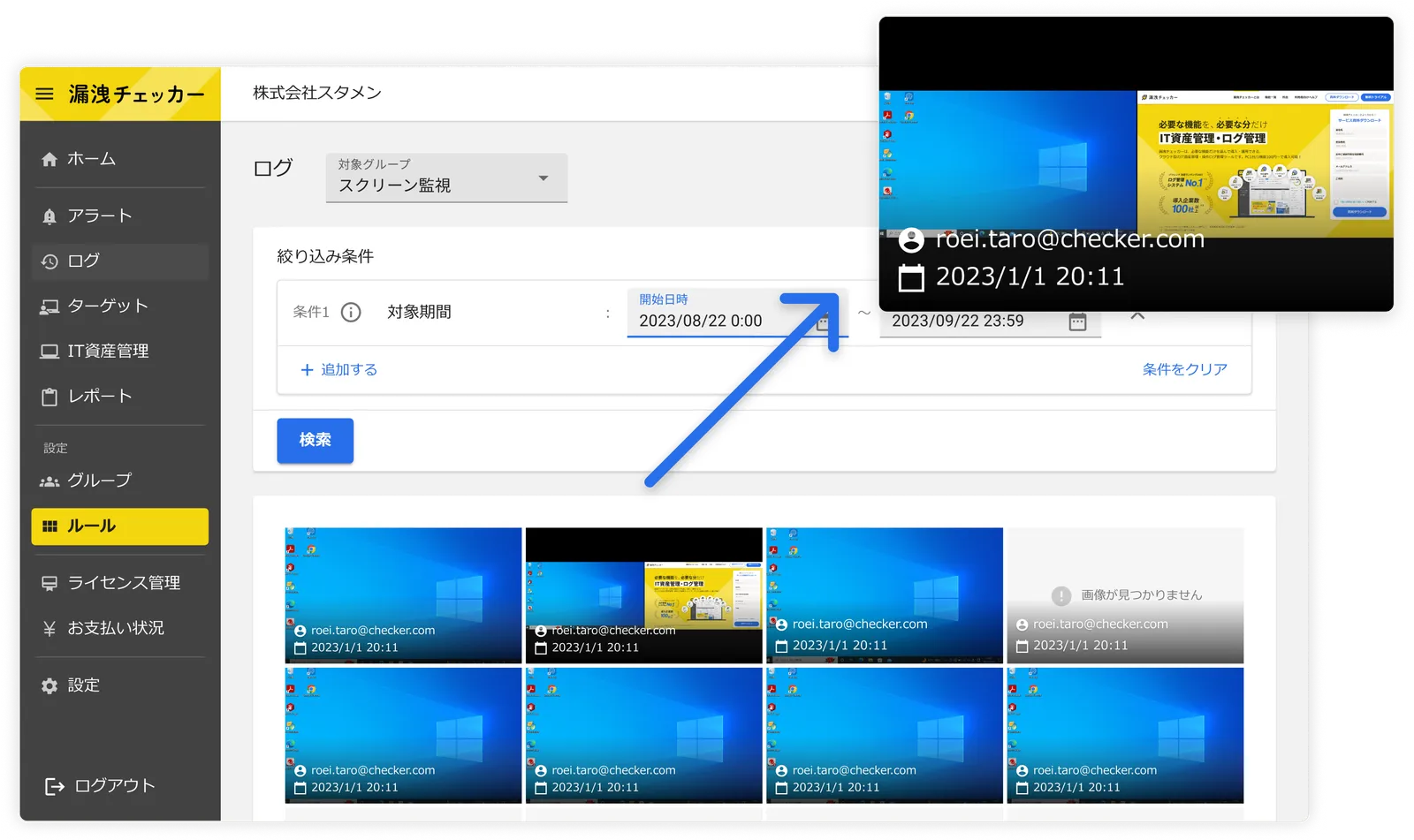Click the IT資産管理 laptop icon
This screenshot has width=1414, height=840.
[x=49, y=352]
